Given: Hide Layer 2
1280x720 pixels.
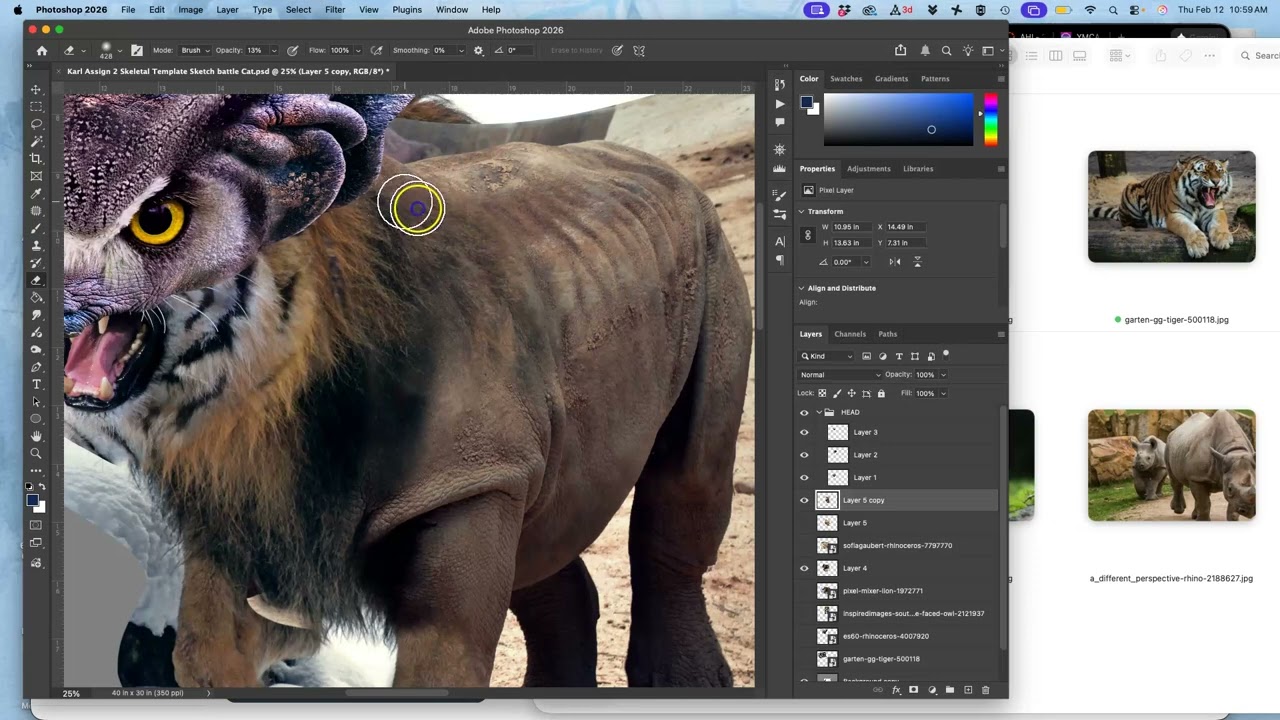Looking at the screenshot, I should (x=804, y=455).
